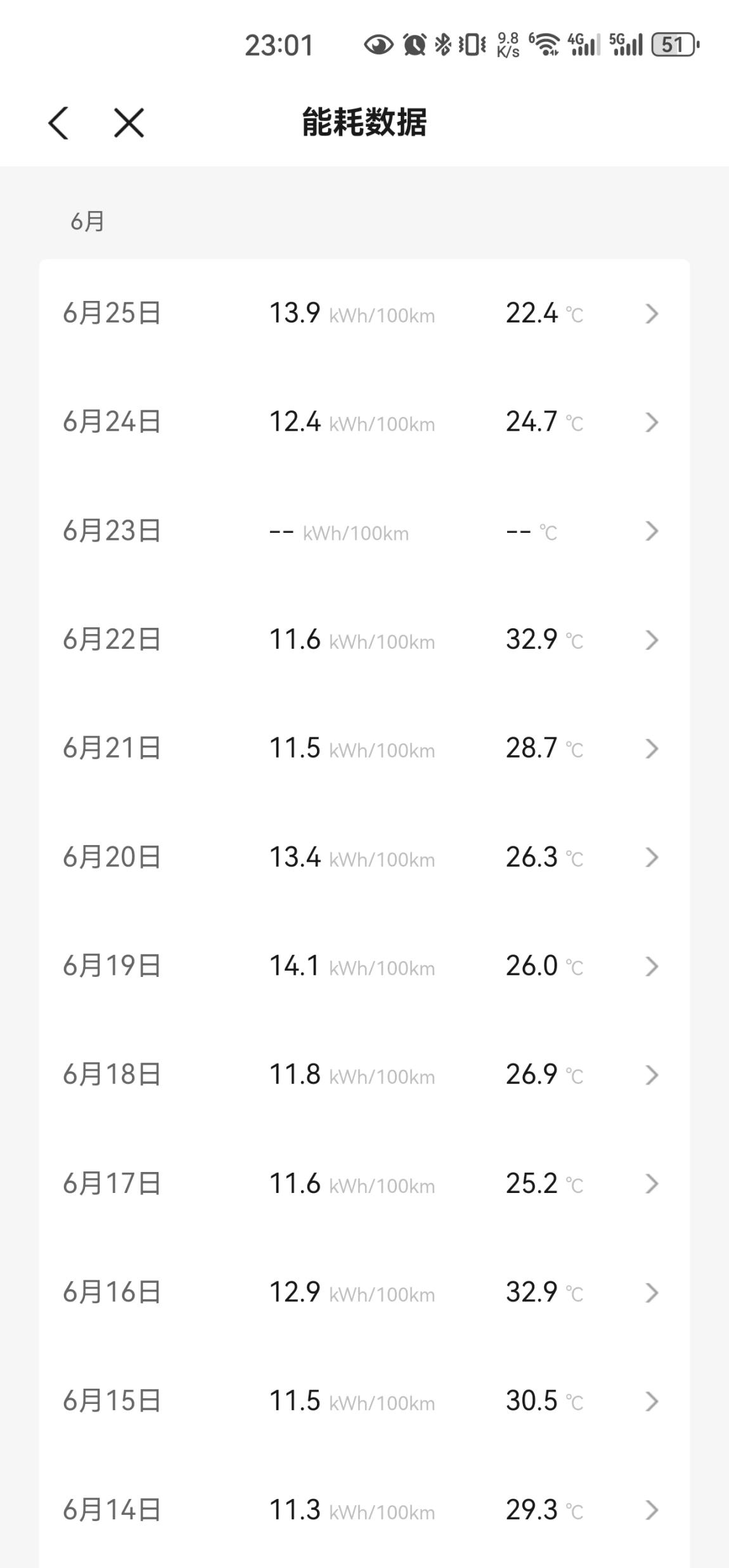Close the energy data page with X
Screen dimensions: 729x1568
coord(129,122)
